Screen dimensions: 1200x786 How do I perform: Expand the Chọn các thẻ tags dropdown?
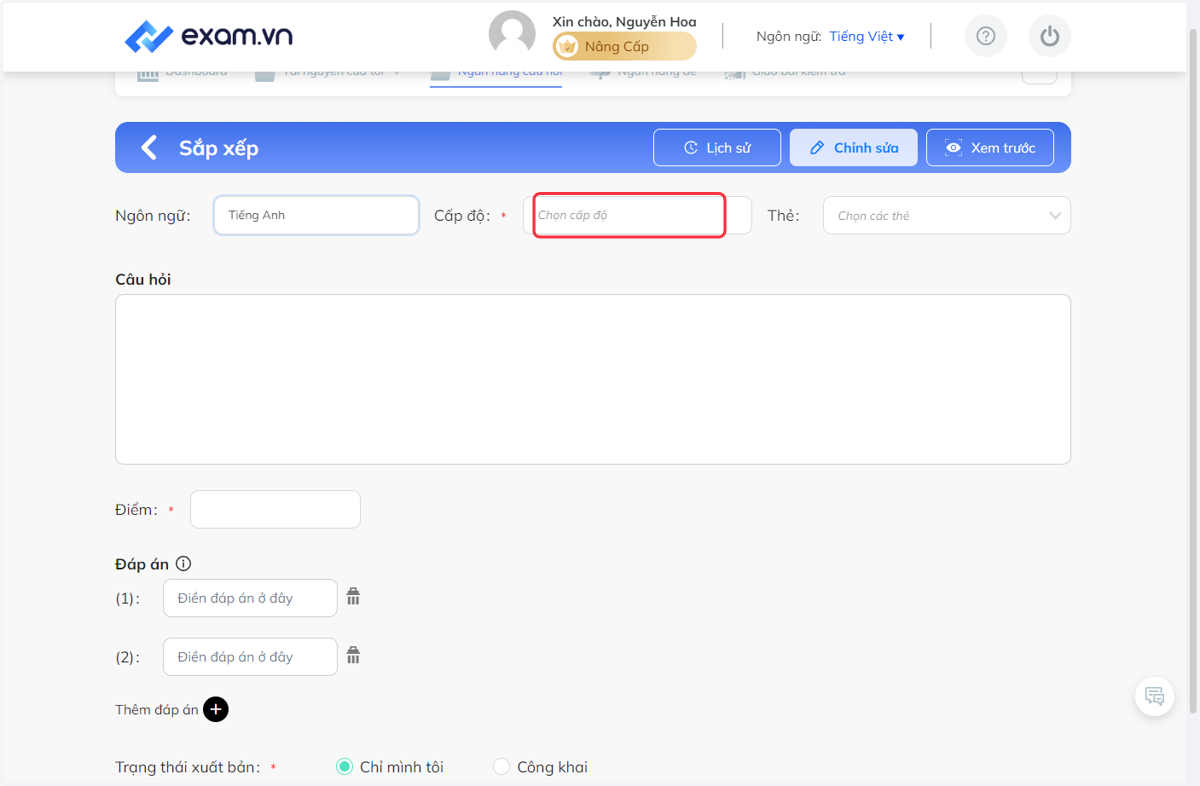[x=946, y=215]
